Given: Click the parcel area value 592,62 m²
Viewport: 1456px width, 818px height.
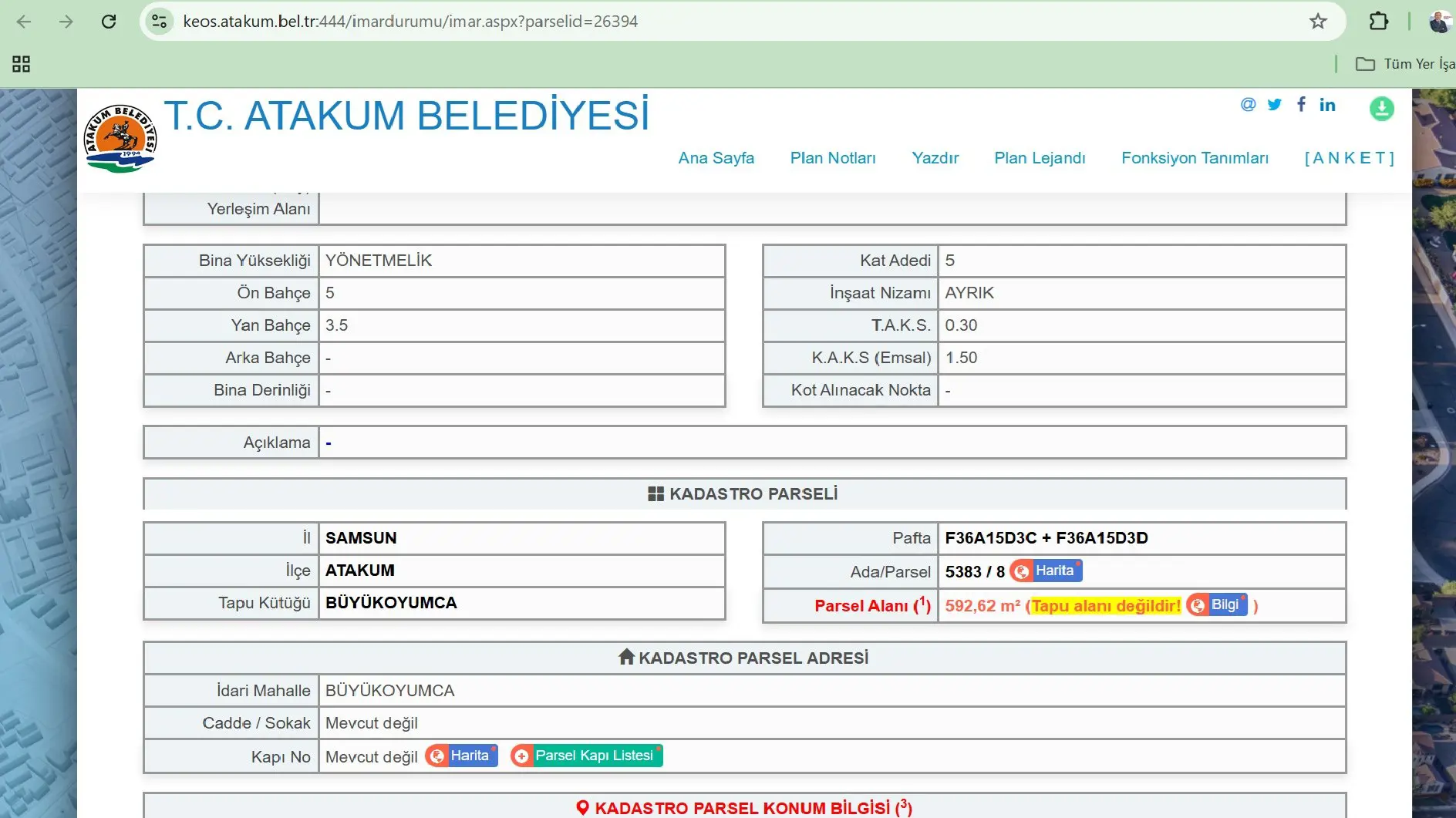Looking at the screenshot, I should click(x=982, y=606).
